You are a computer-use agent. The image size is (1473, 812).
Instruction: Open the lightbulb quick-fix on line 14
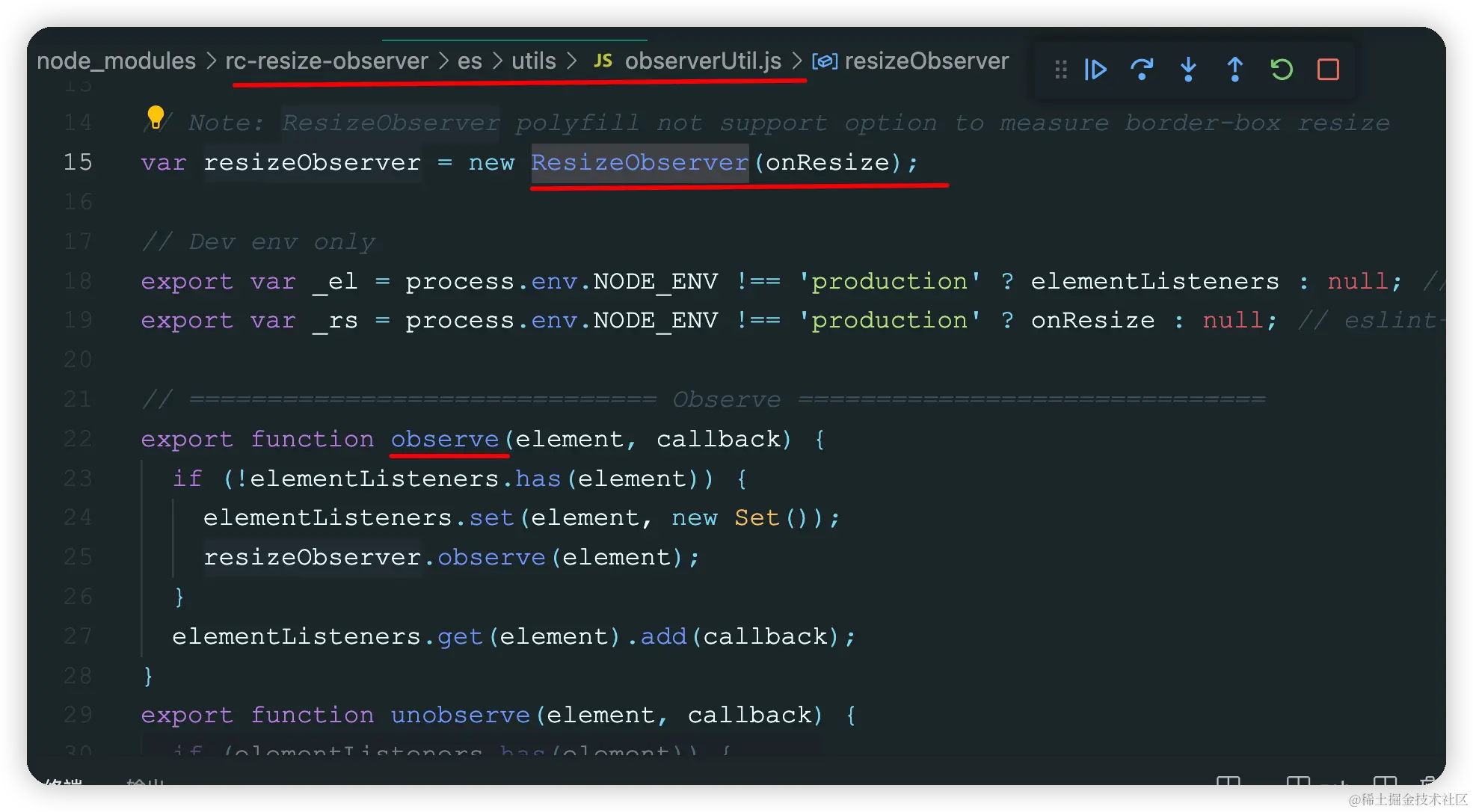[x=156, y=117]
